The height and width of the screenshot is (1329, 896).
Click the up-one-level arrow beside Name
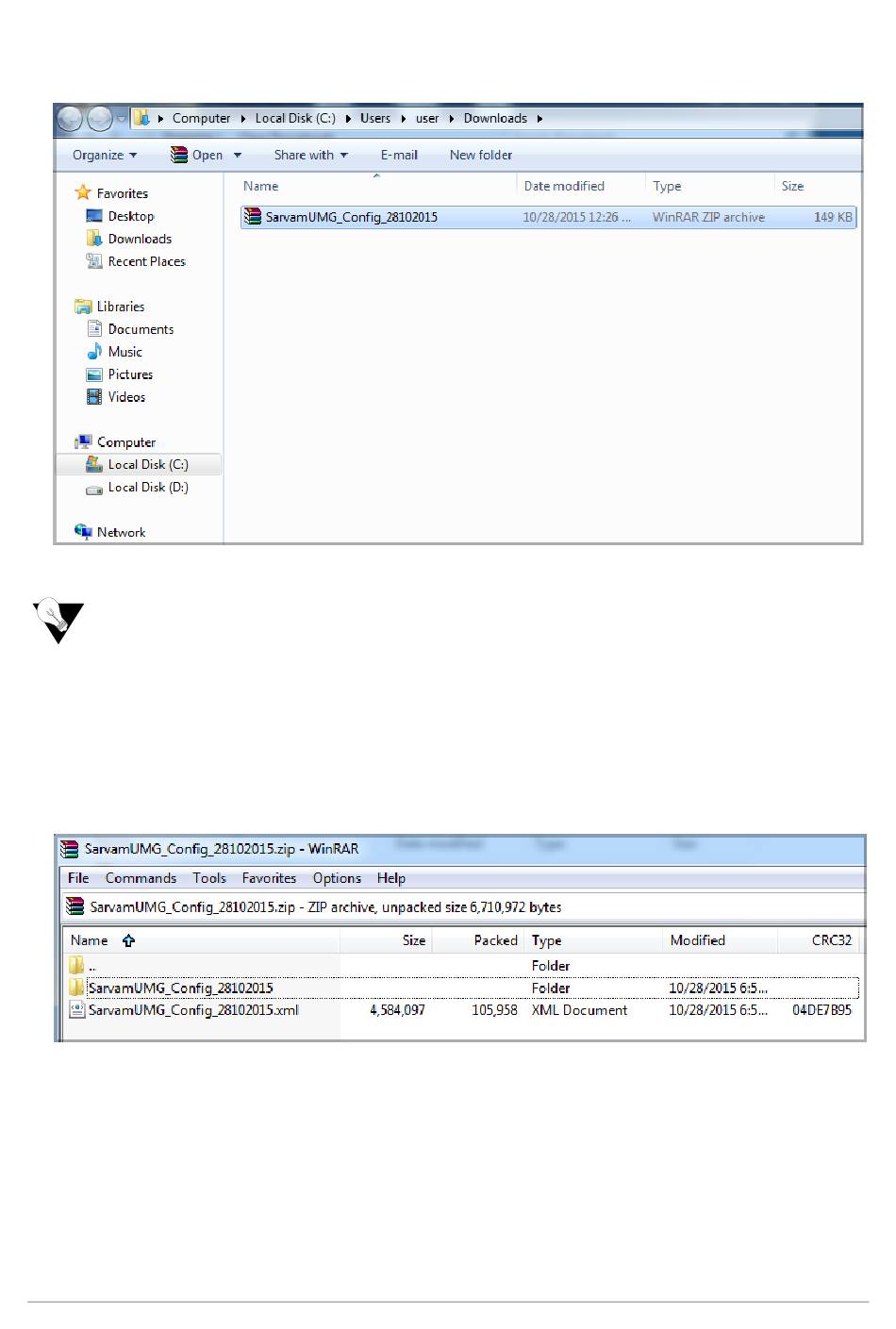click(x=128, y=940)
